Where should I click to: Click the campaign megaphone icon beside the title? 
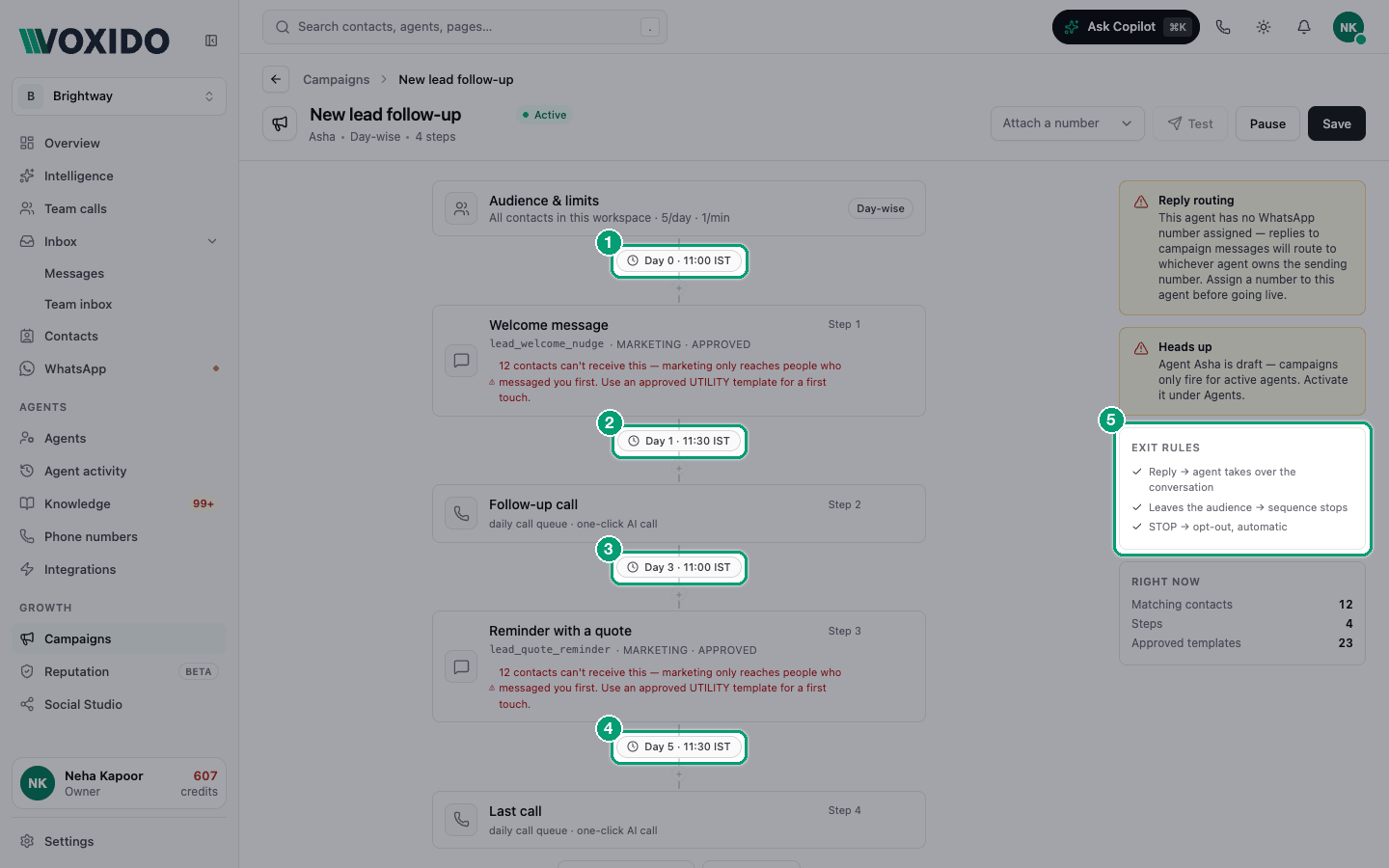pyautogui.click(x=280, y=123)
